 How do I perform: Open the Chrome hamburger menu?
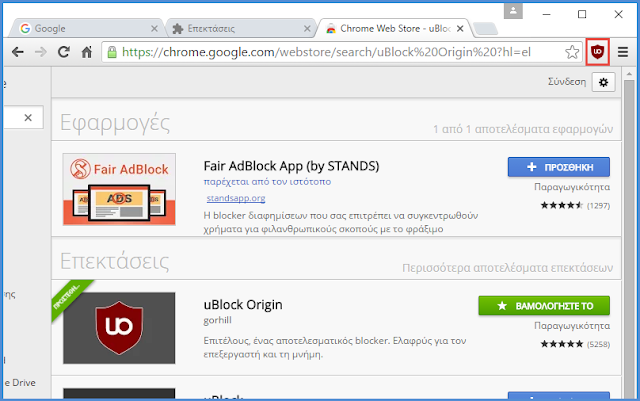(x=622, y=52)
